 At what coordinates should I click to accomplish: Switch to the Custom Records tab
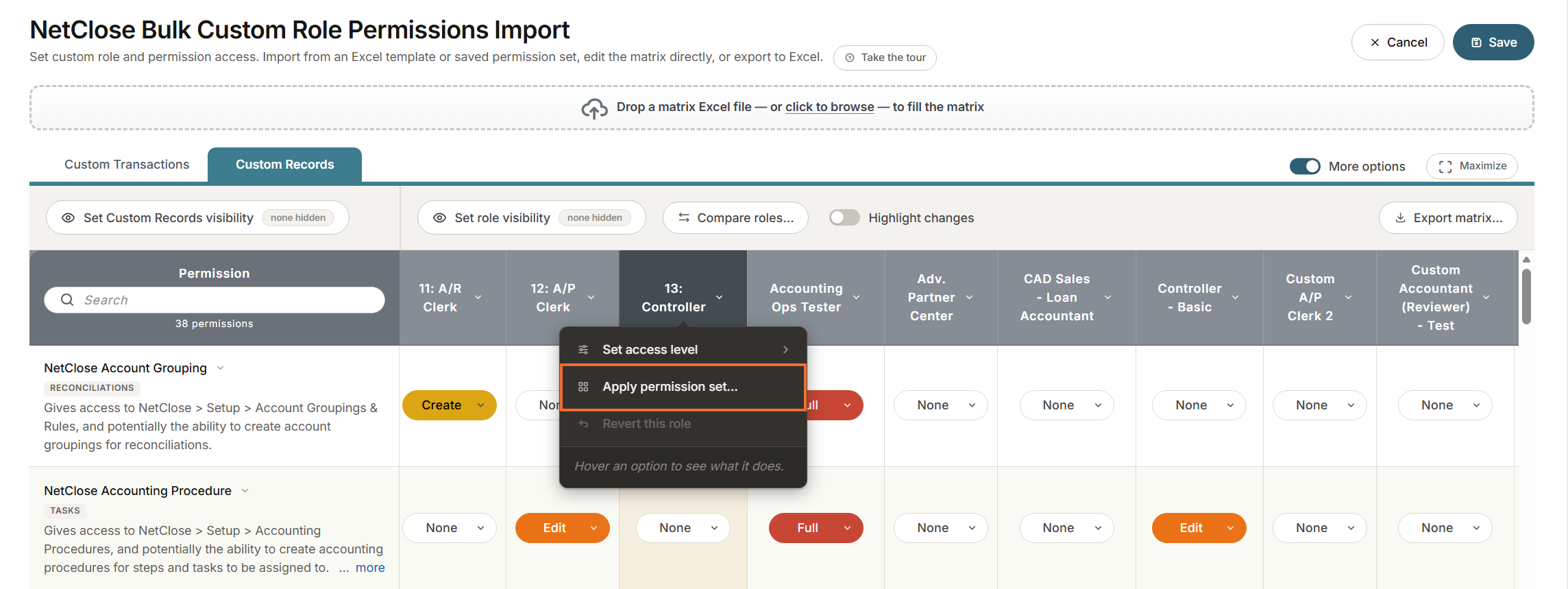click(x=285, y=165)
